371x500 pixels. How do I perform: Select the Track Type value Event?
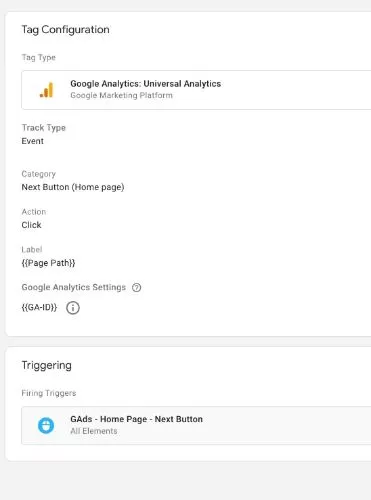click(x=32, y=141)
